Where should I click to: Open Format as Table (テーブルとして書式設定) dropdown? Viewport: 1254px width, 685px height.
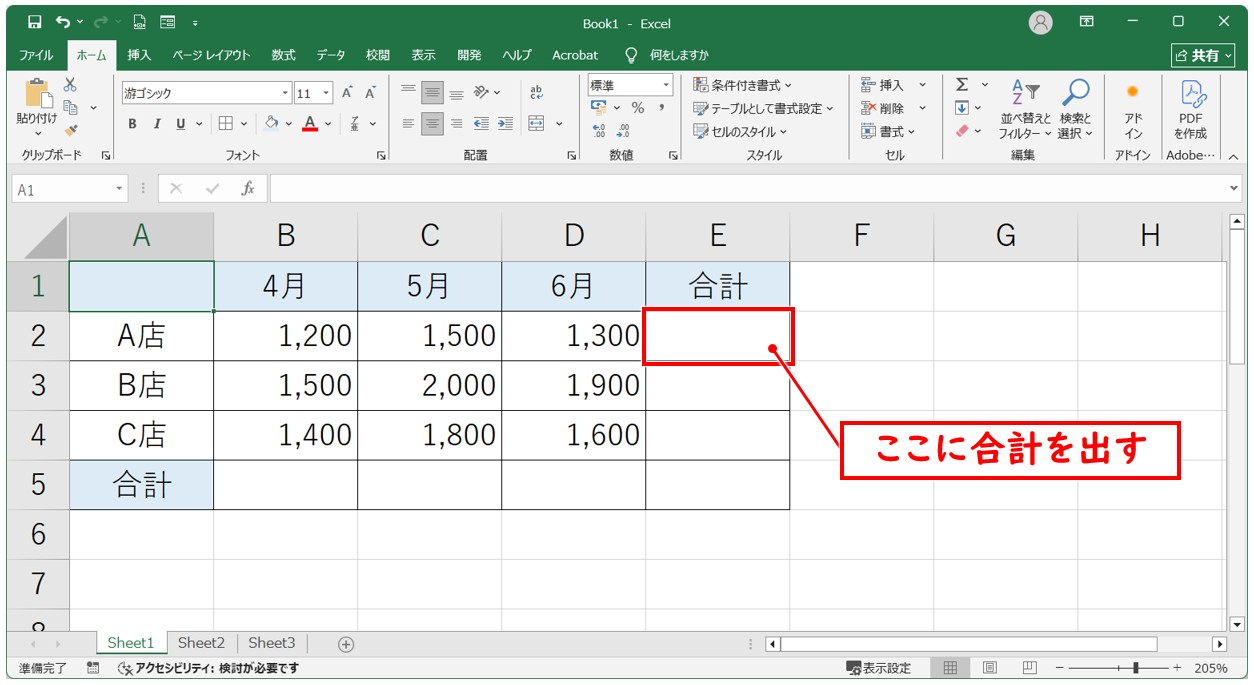[x=764, y=108]
